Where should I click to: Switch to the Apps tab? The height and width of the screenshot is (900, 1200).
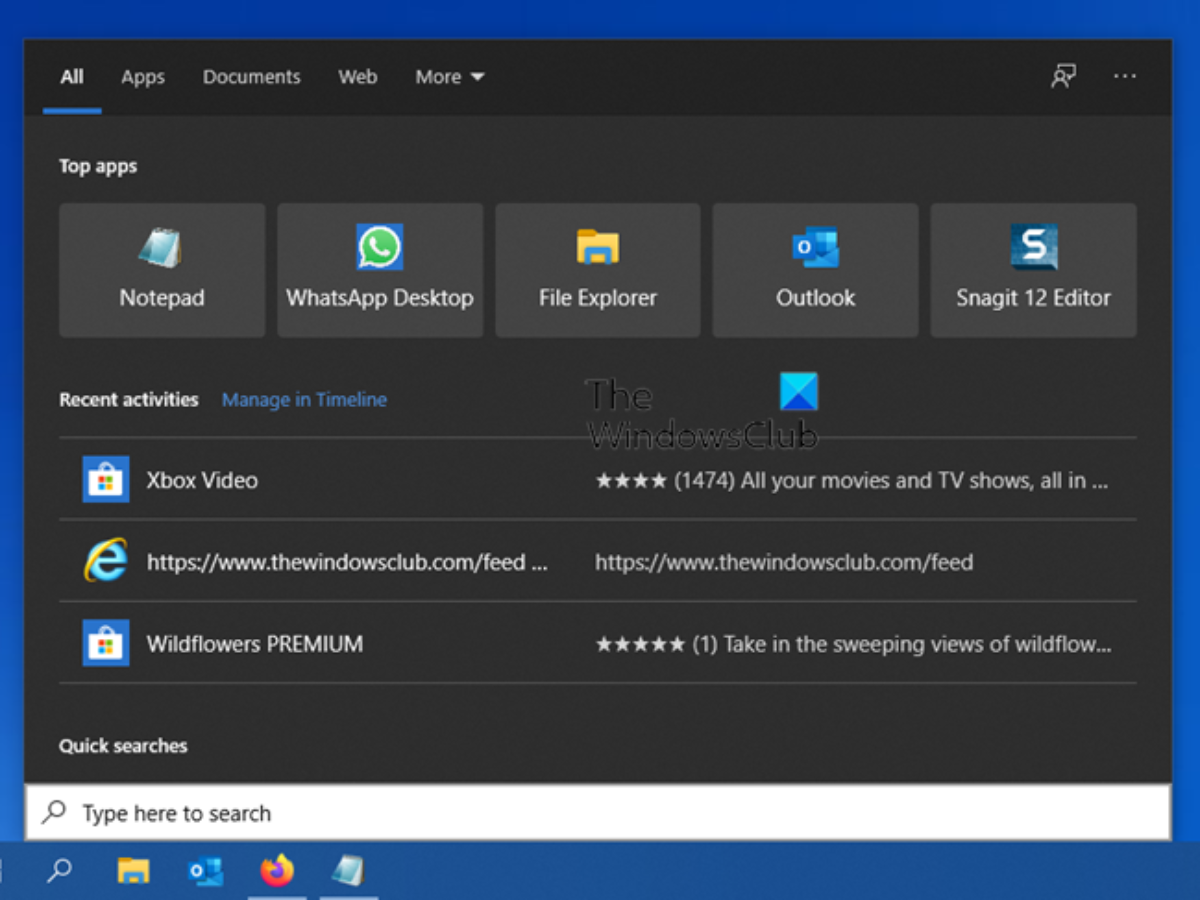pos(143,77)
